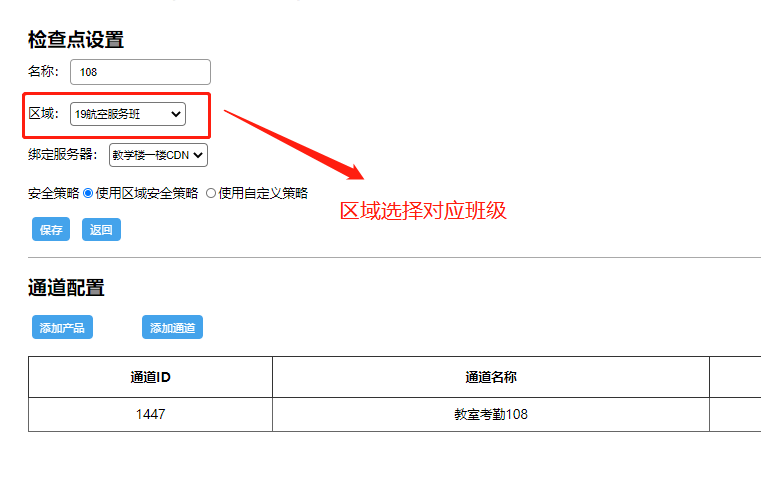Click the 名称 input field containing 108
This screenshot has width=761, height=487.
pyautogui.click(x=140, y=72)
